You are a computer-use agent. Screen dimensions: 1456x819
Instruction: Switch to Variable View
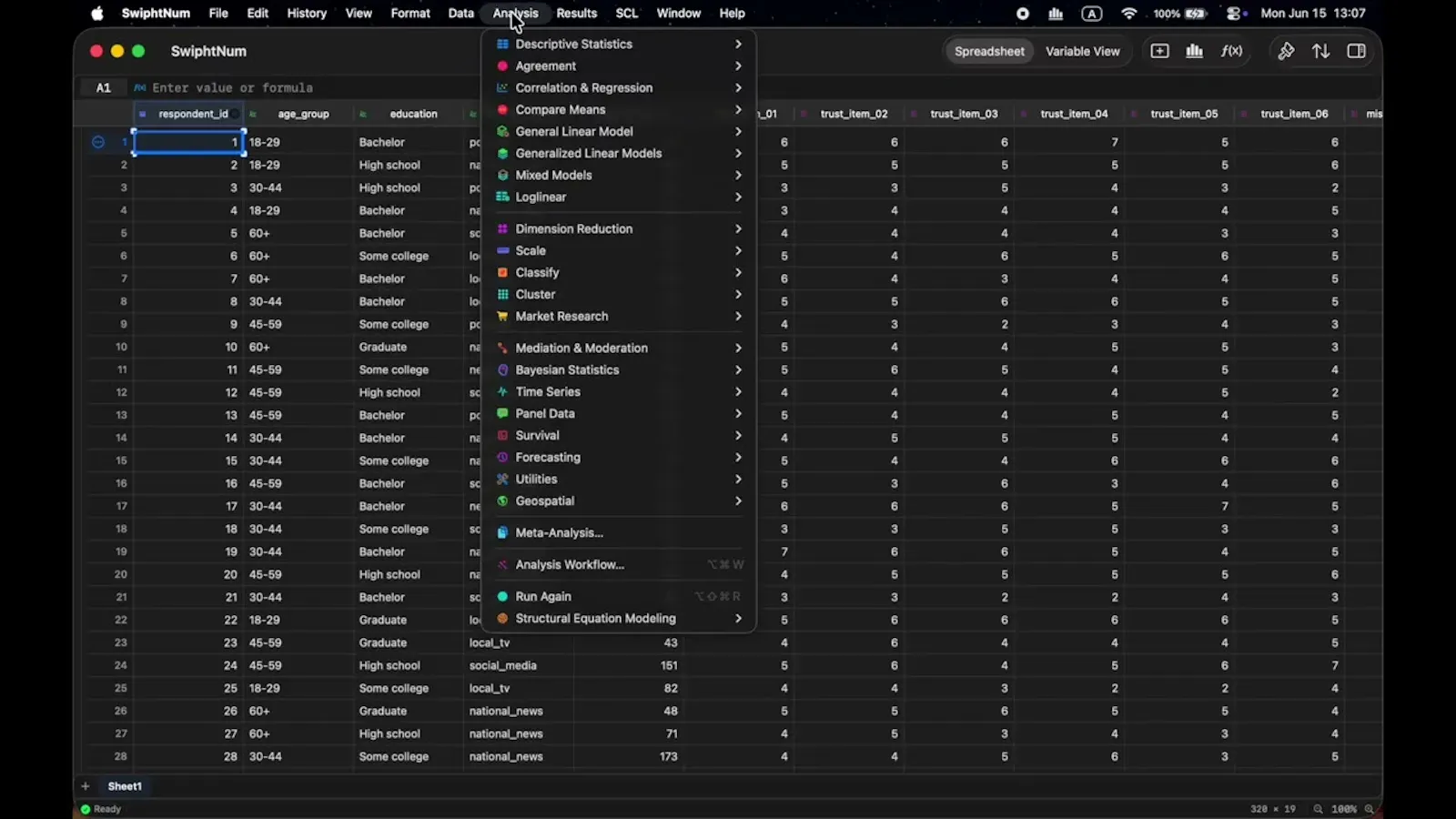click(x=1082, y=51)
